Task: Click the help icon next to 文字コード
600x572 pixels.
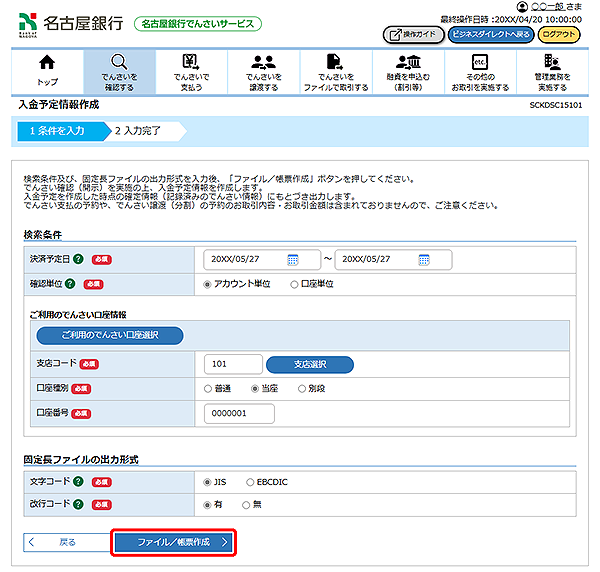Action: pos(77,481)
